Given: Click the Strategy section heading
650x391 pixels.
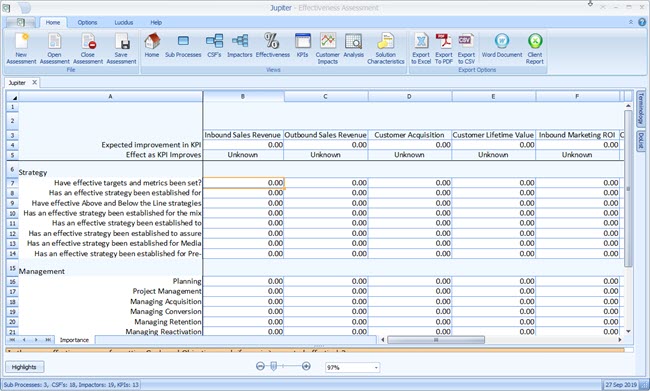Looking at the screenshot, I should pos(33,172).
